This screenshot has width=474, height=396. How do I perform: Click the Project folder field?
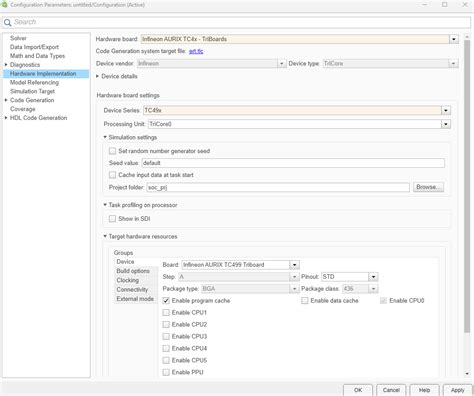click(x=278, y=187)
